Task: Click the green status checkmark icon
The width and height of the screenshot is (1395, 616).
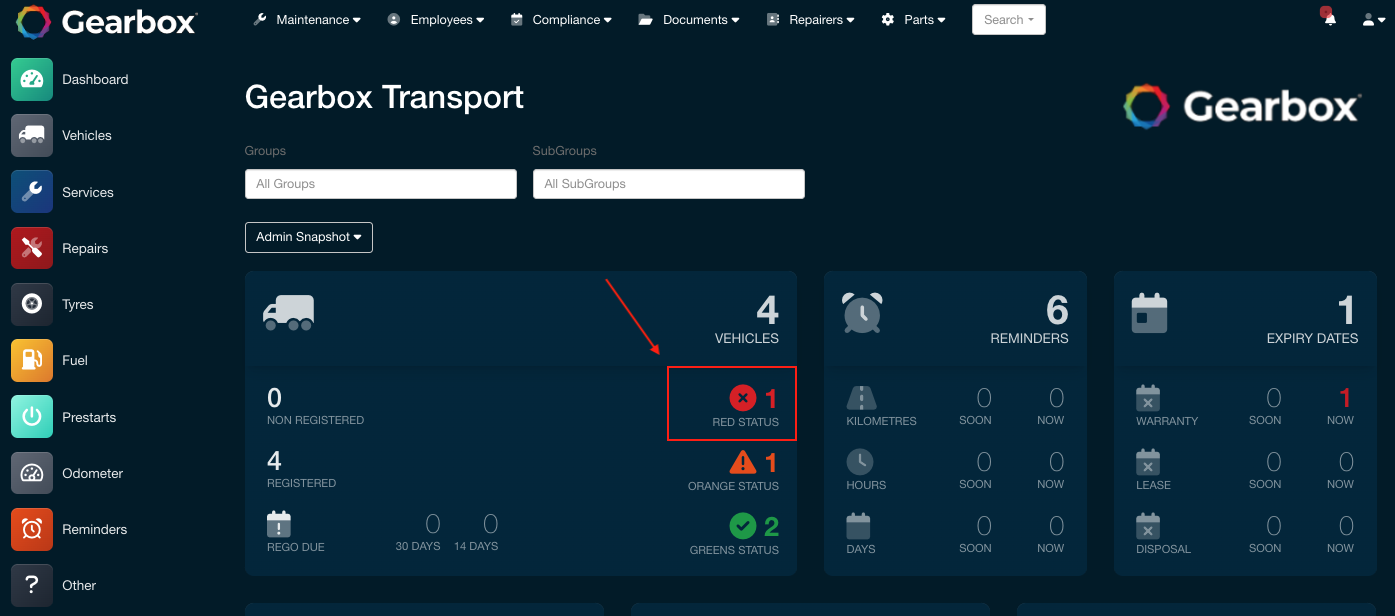Action: pos(743,525)
